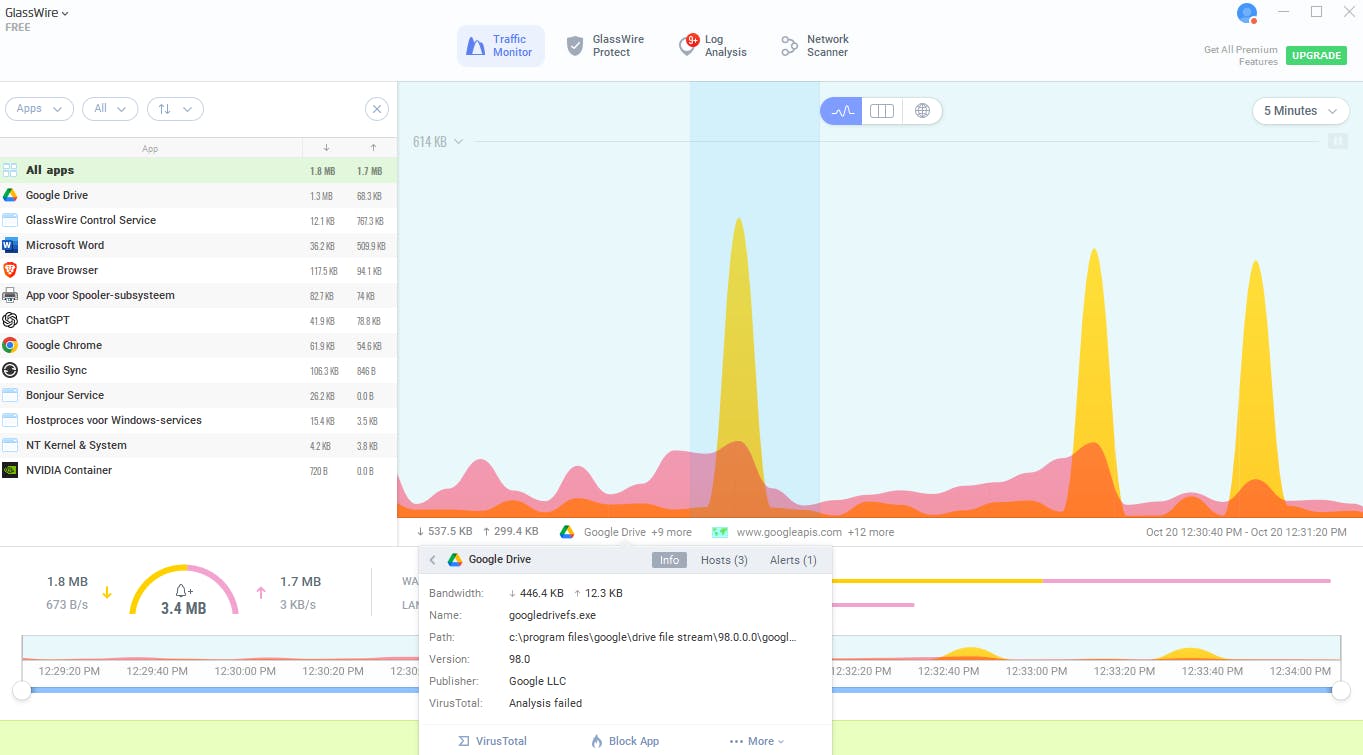1363x755 pixels.
Task: Switch to the Network Scanner tab
Action: 815,46
